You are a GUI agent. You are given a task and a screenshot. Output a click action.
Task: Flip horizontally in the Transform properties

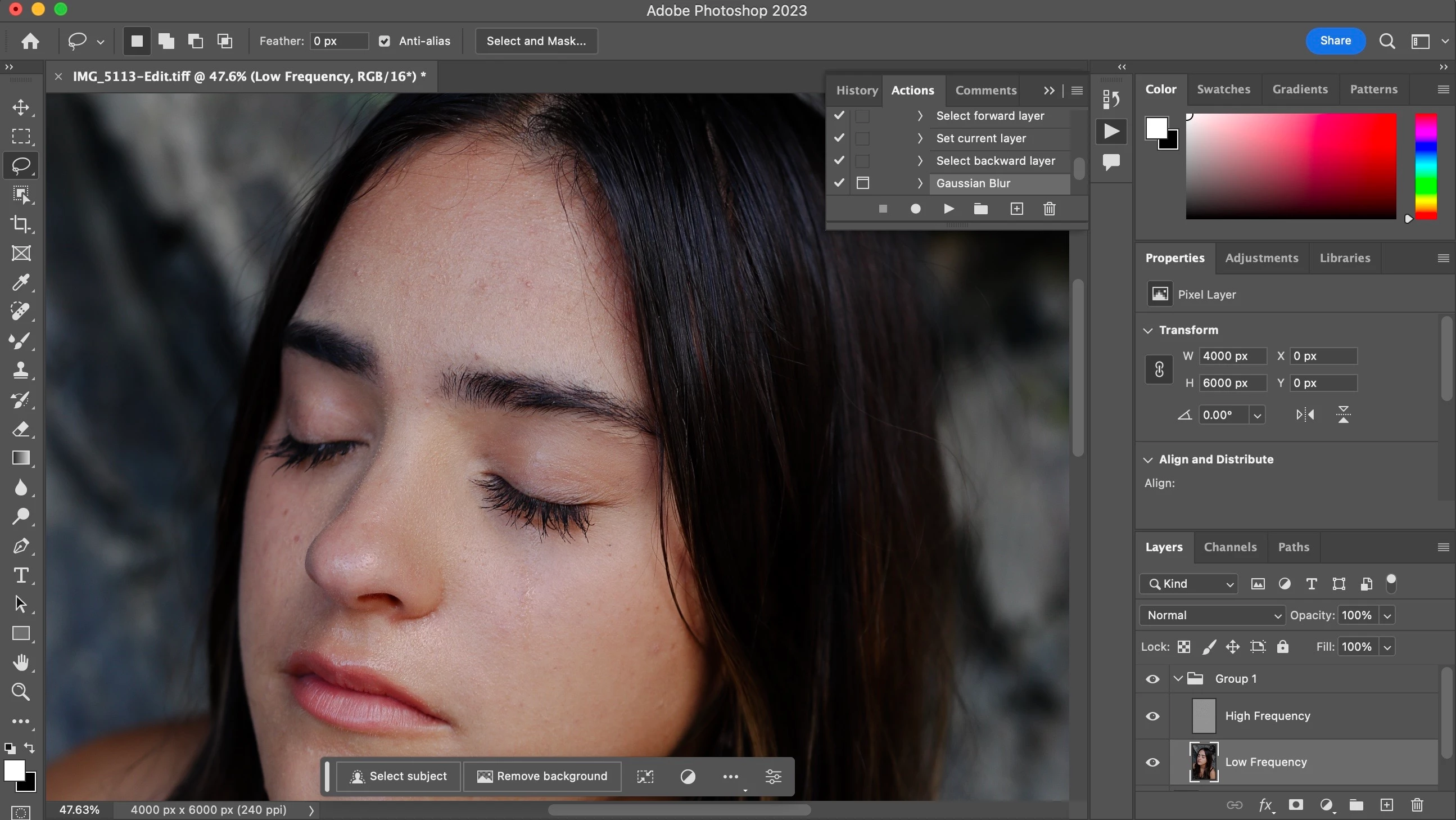(x=1305, y=415)
